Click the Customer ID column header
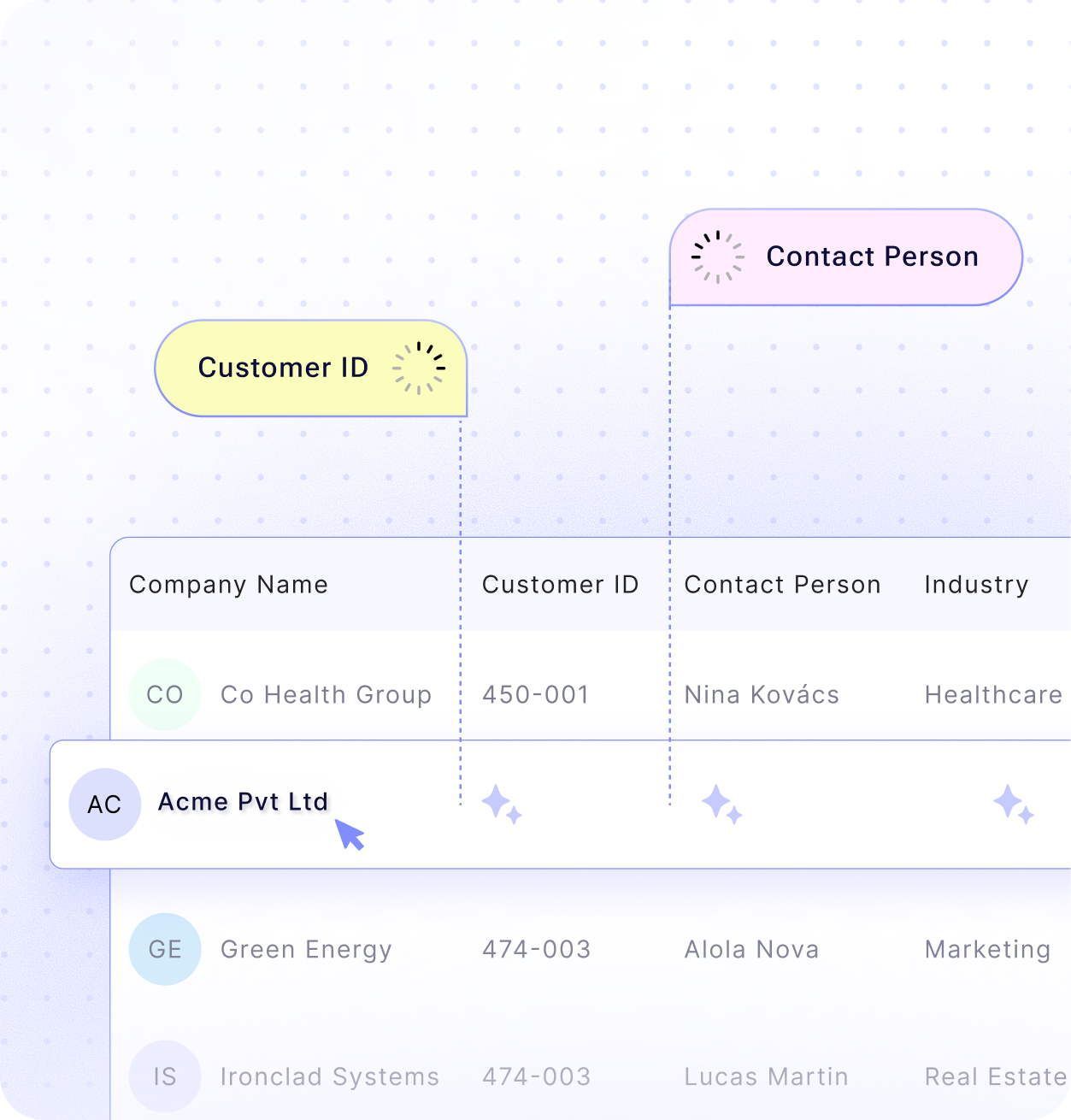The width and height of the screenshot is (1071, 1120). 560,585
